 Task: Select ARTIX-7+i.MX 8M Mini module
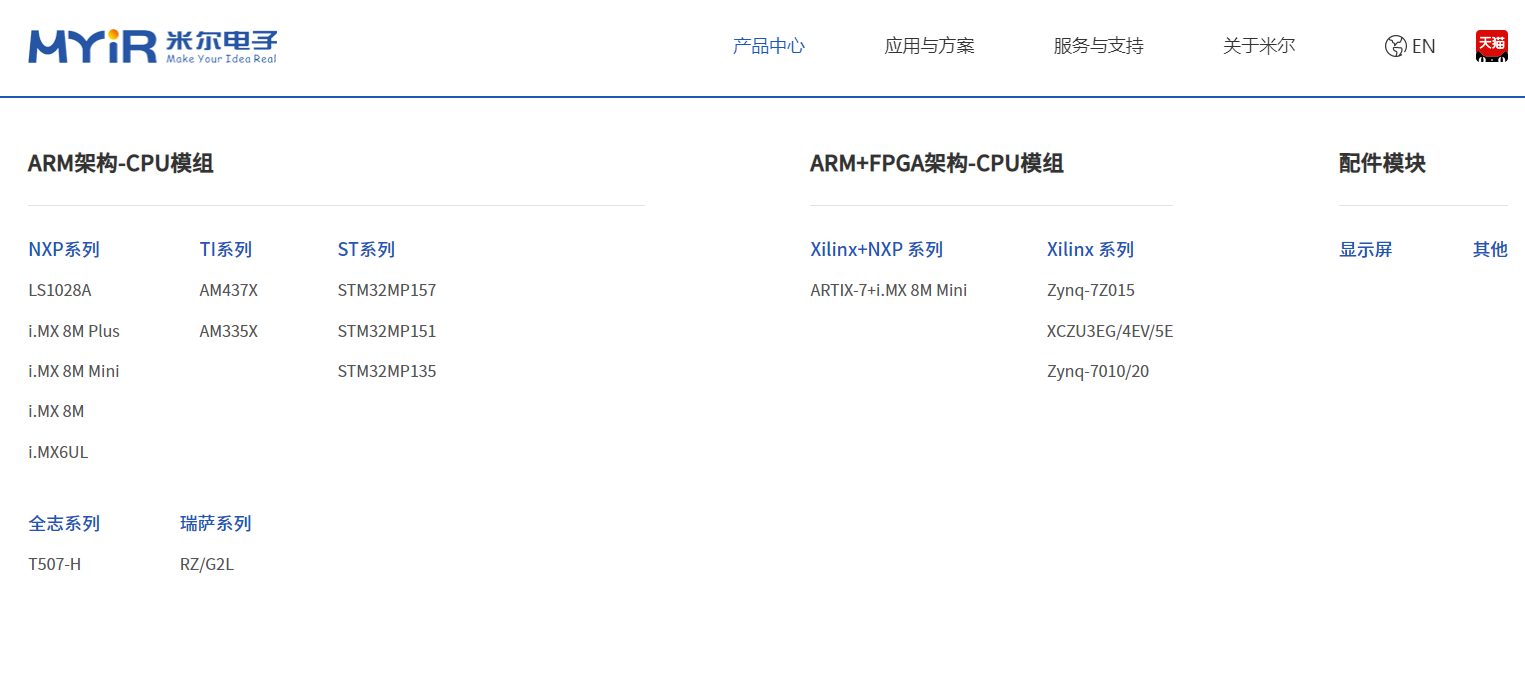point(888,291)
